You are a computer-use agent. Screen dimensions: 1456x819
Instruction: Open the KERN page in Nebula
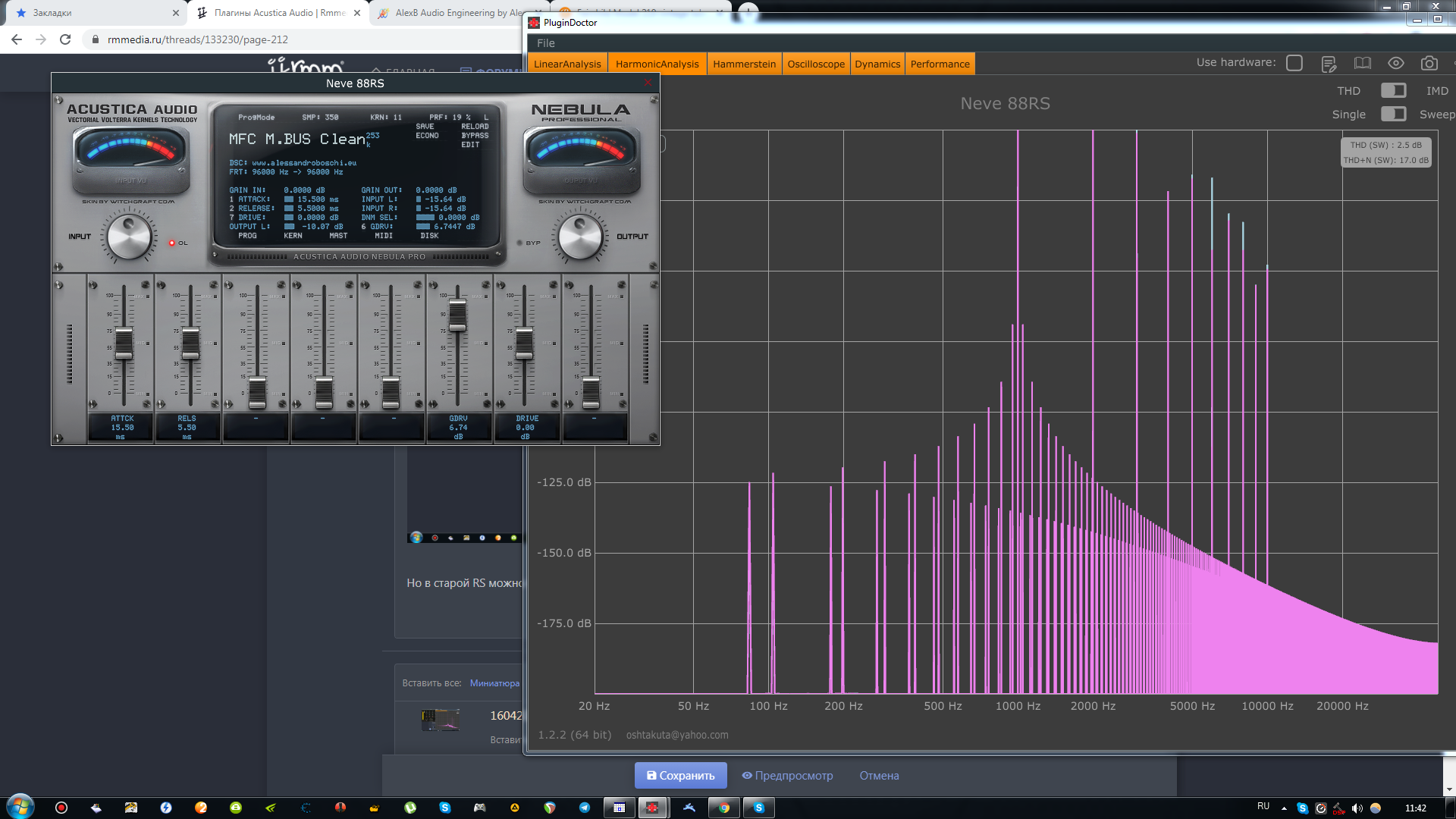pos(293,236)
